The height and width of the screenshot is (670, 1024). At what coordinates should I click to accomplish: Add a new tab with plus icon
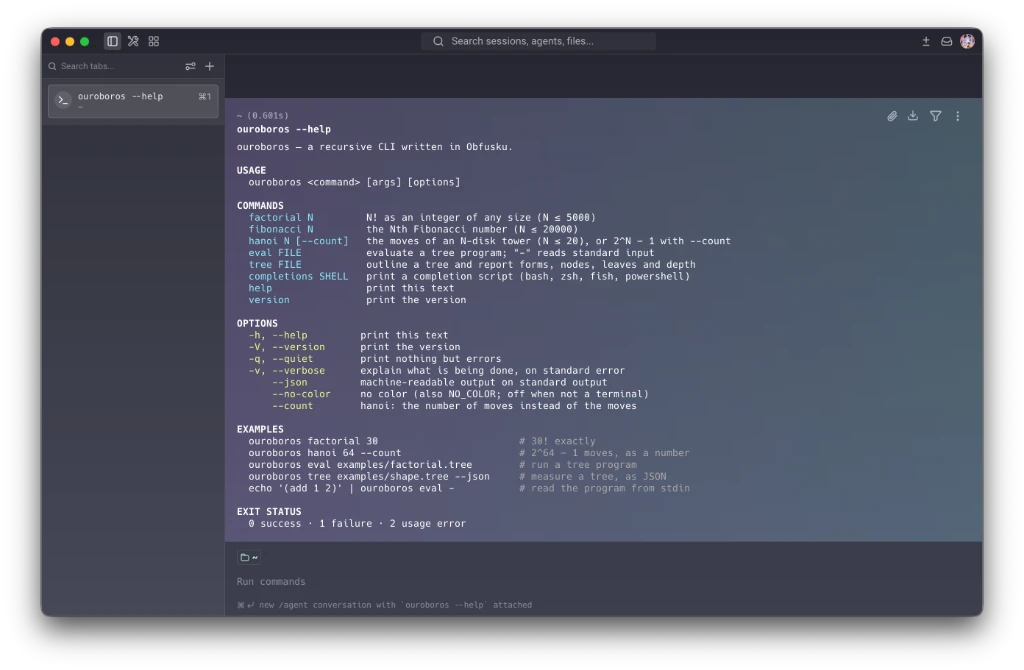(210, 66)
